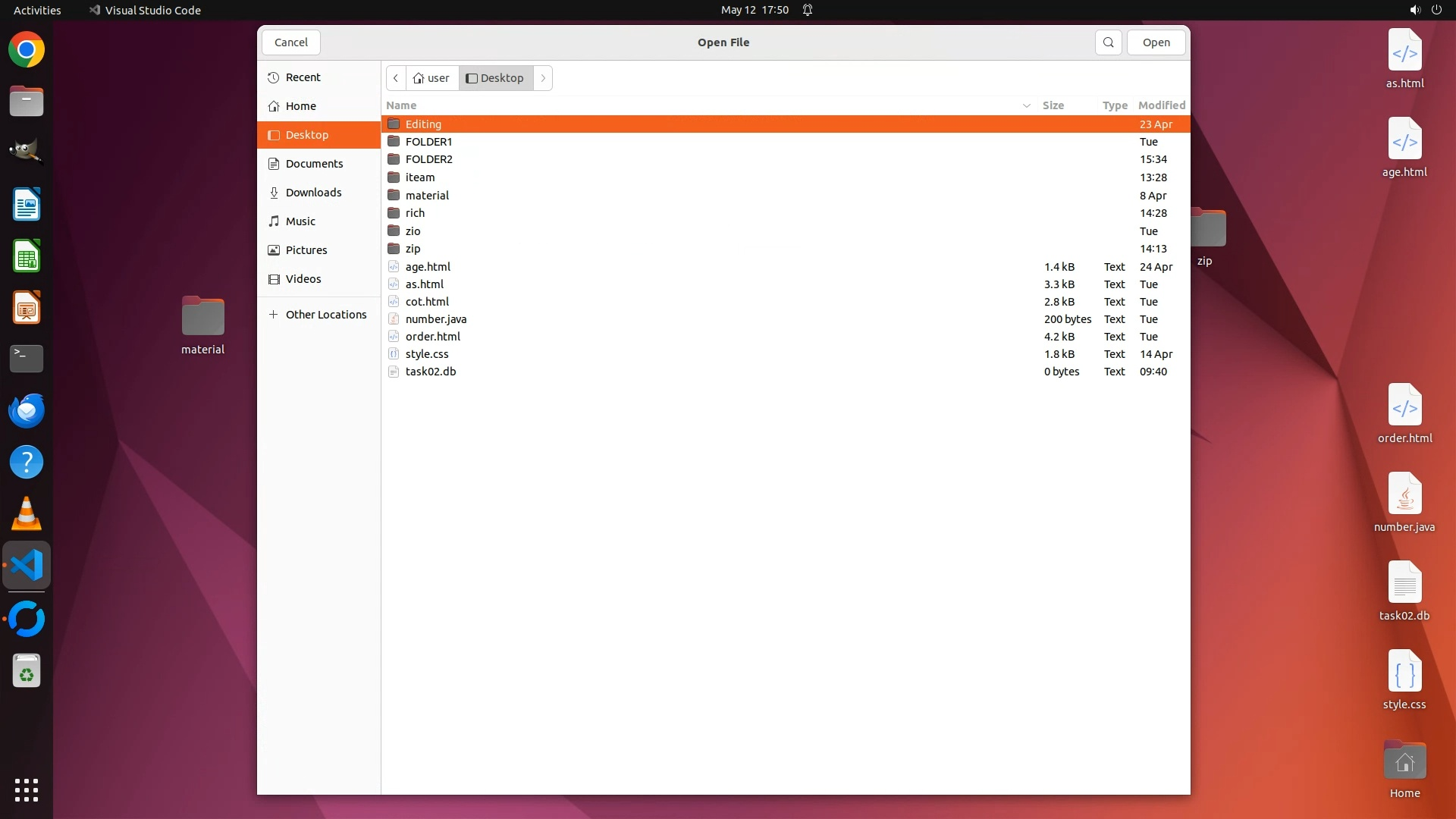This screenshot has height=819, width=1456.
Task: Select the FOLDER2 folder row
Action: point(428,159)
